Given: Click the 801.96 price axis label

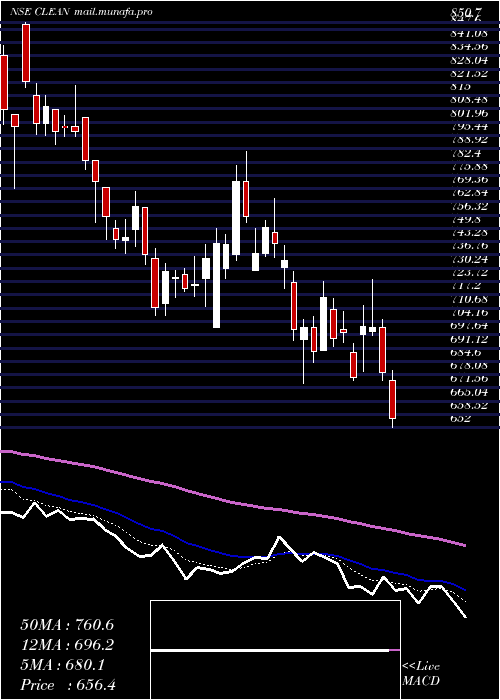Looking at the screenshot, I should (469, 112).
